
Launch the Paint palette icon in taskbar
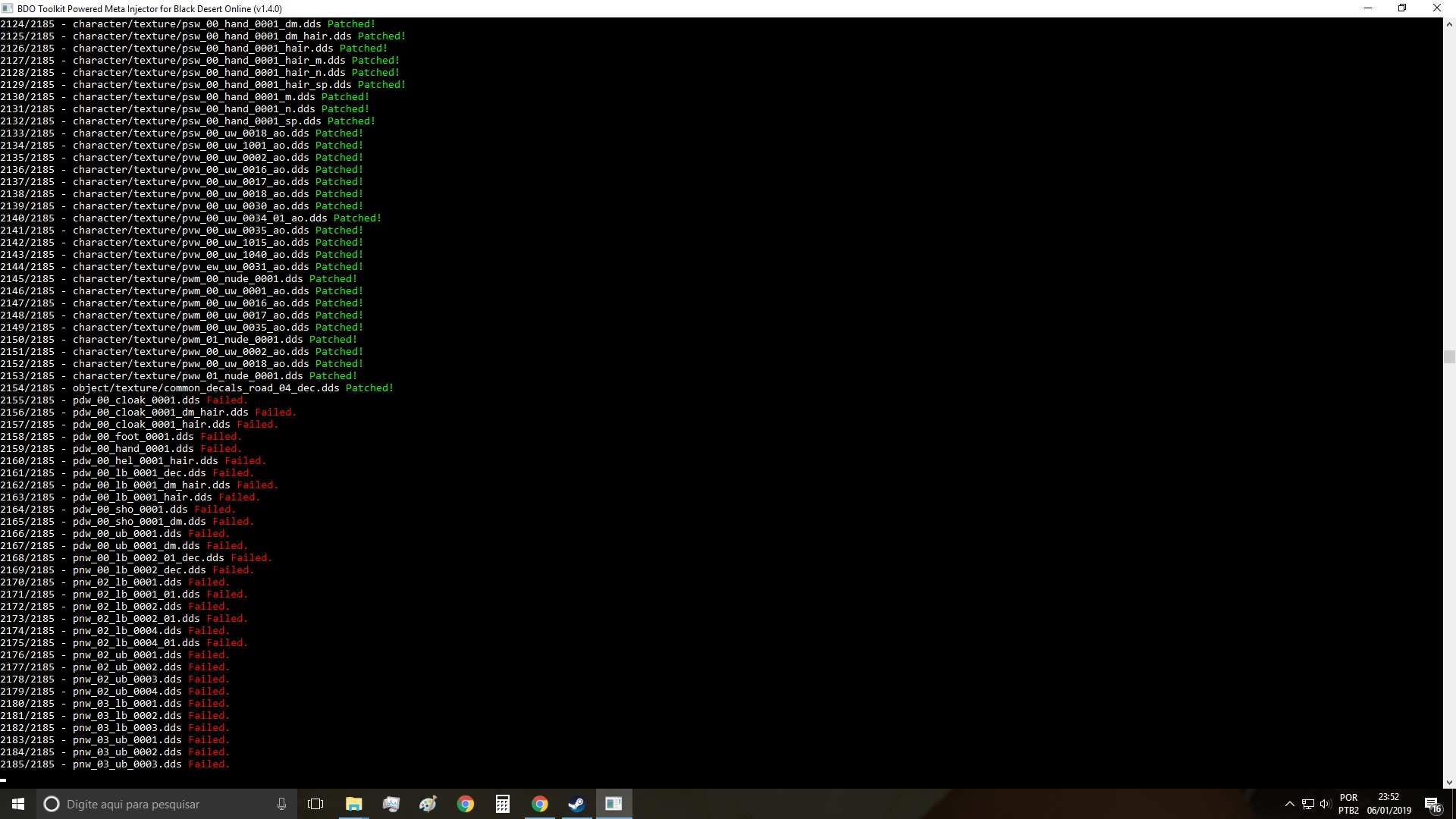(428, 804)
